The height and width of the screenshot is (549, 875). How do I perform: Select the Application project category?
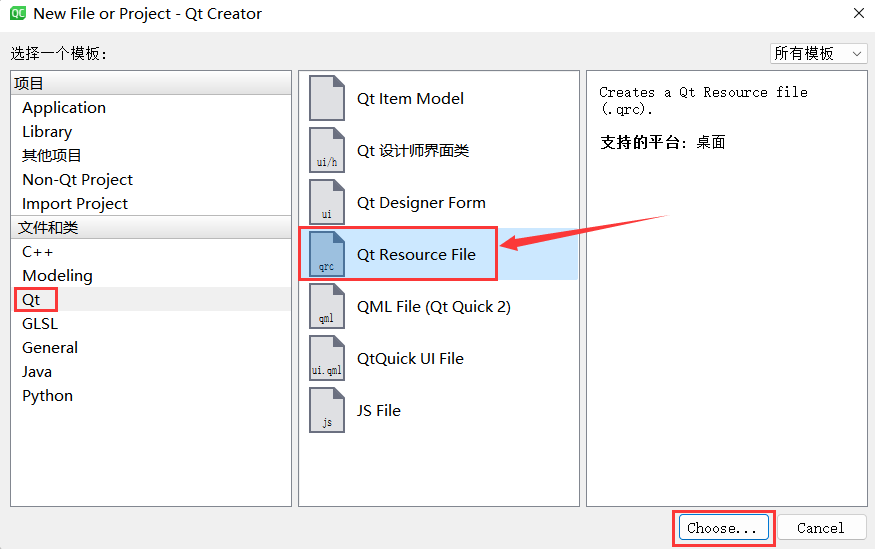(x=64, y=108)
